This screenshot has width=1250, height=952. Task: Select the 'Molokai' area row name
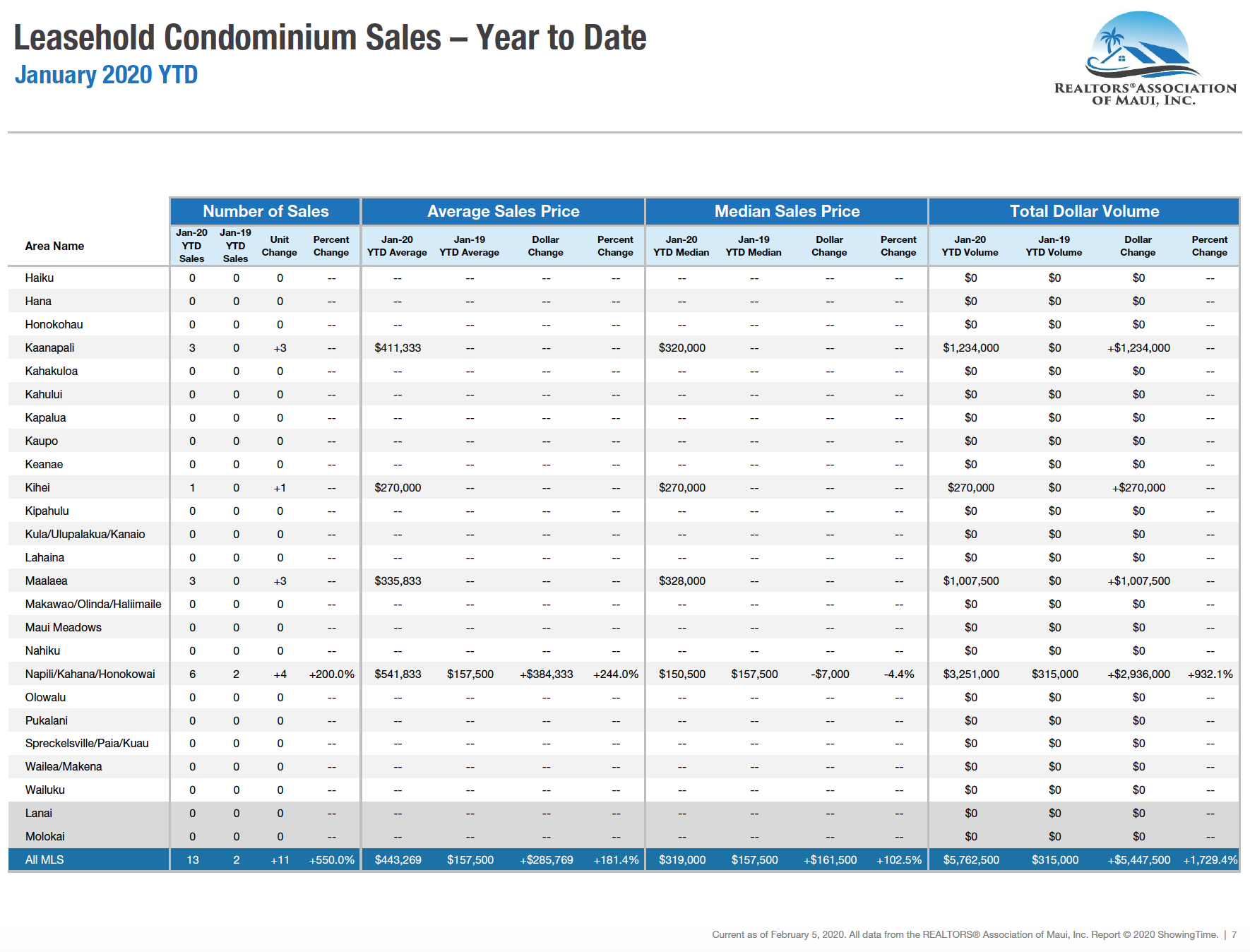(x=44, y=836)
